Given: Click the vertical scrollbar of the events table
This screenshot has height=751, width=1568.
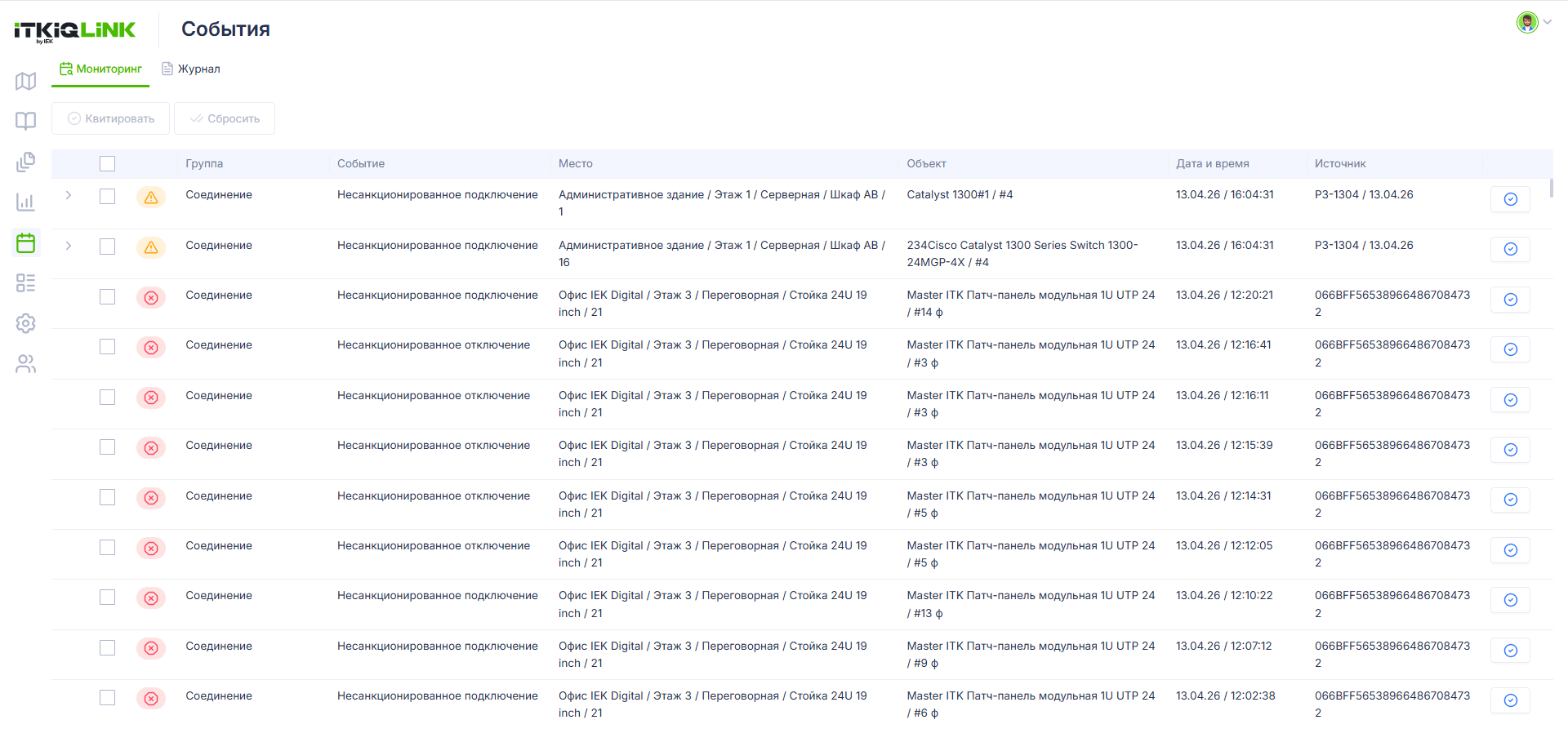Looking at the screenshot, I should pyautogui.click(x=1551, y=188).
